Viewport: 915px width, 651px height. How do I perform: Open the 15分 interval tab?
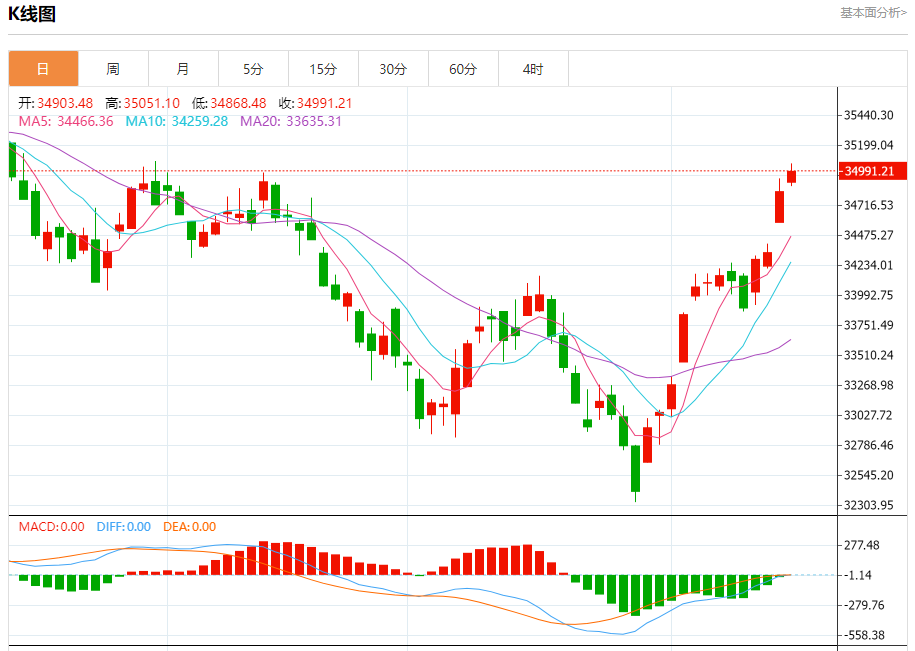pos(323,69)
